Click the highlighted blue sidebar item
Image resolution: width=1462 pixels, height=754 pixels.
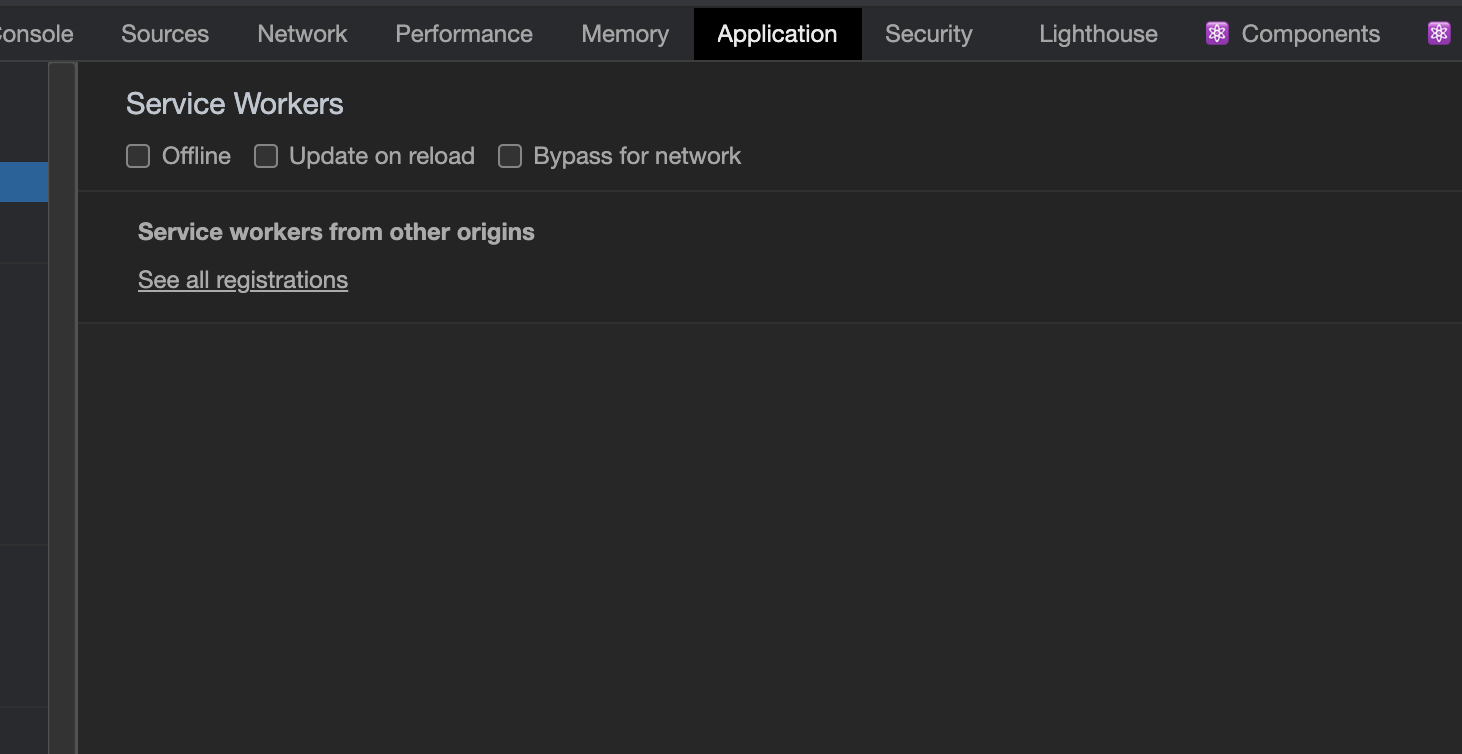(24, 182)
